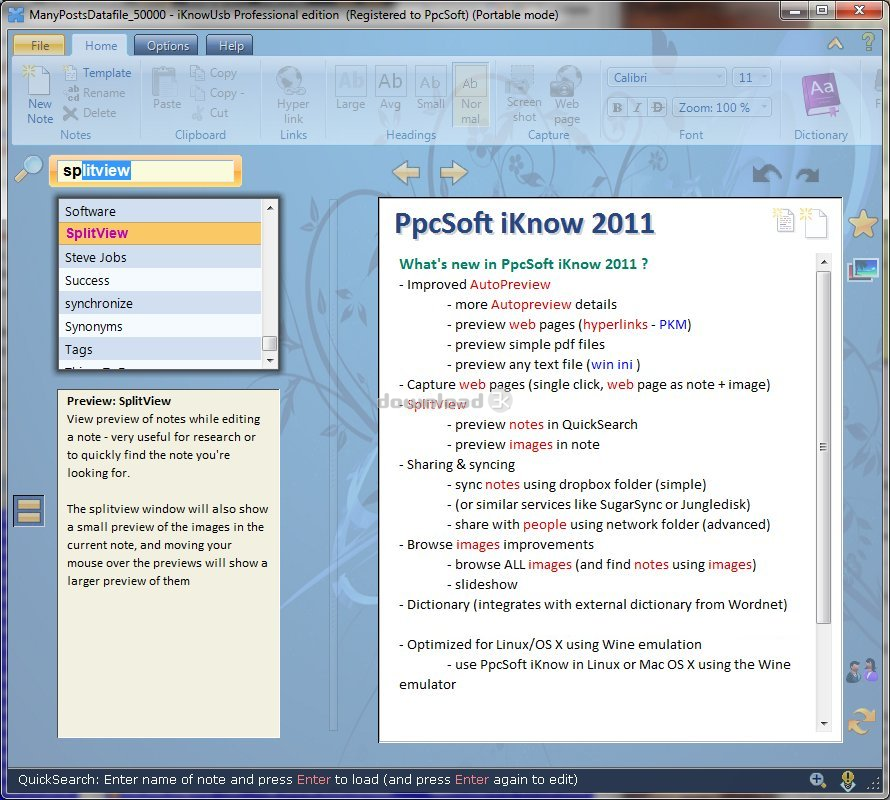
Task: Rename the current note
Action: tap(94, 93)
